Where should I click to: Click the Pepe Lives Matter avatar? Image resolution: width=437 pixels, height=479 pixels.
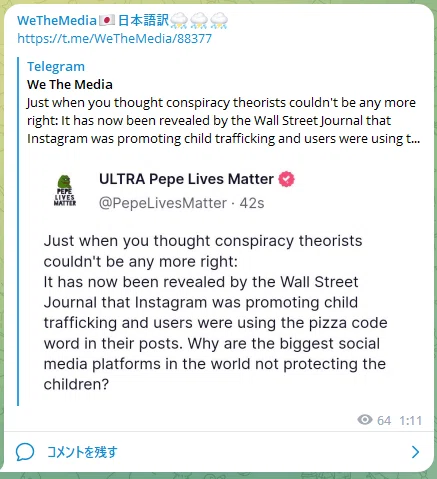(65, 190)
